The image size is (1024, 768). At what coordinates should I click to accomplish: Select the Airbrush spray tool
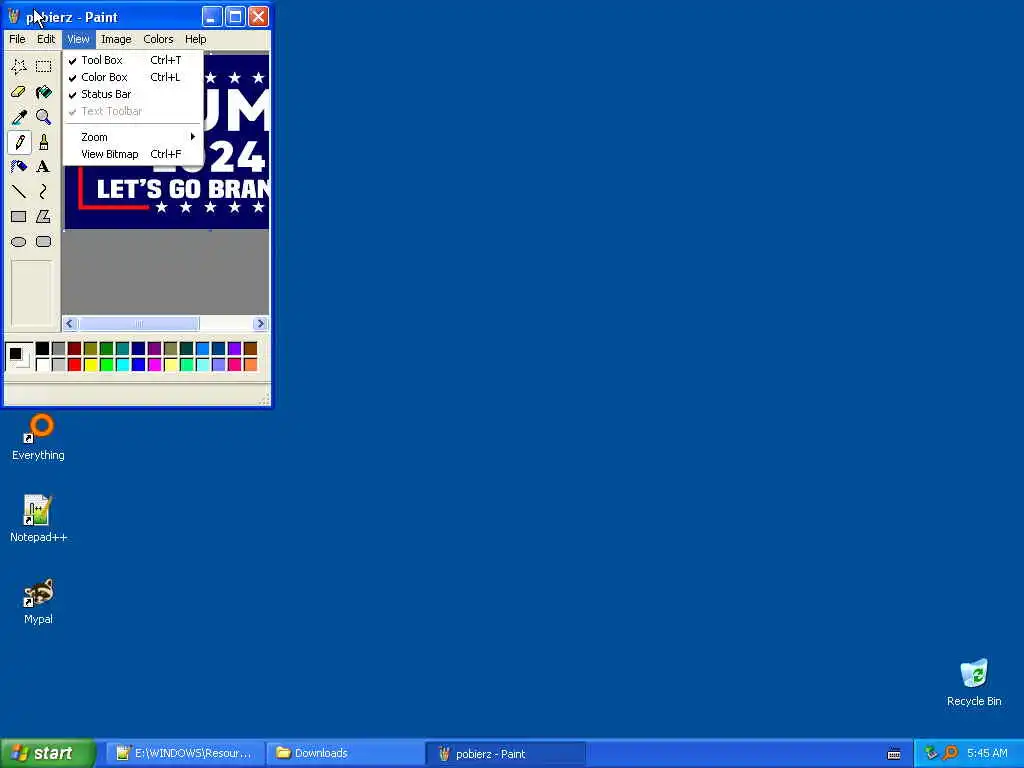click(x=19, y=167)
